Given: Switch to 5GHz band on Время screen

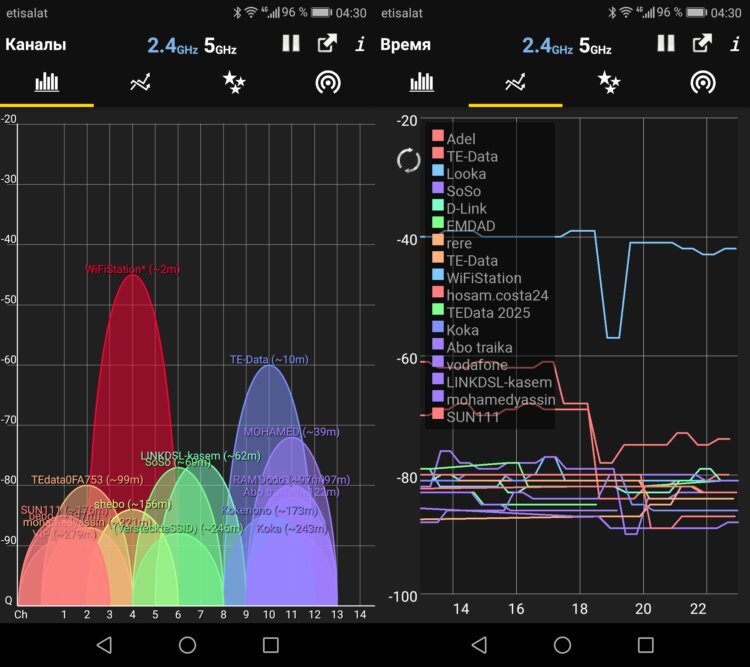Looking at the screenshot, I should tap(598, 45).
